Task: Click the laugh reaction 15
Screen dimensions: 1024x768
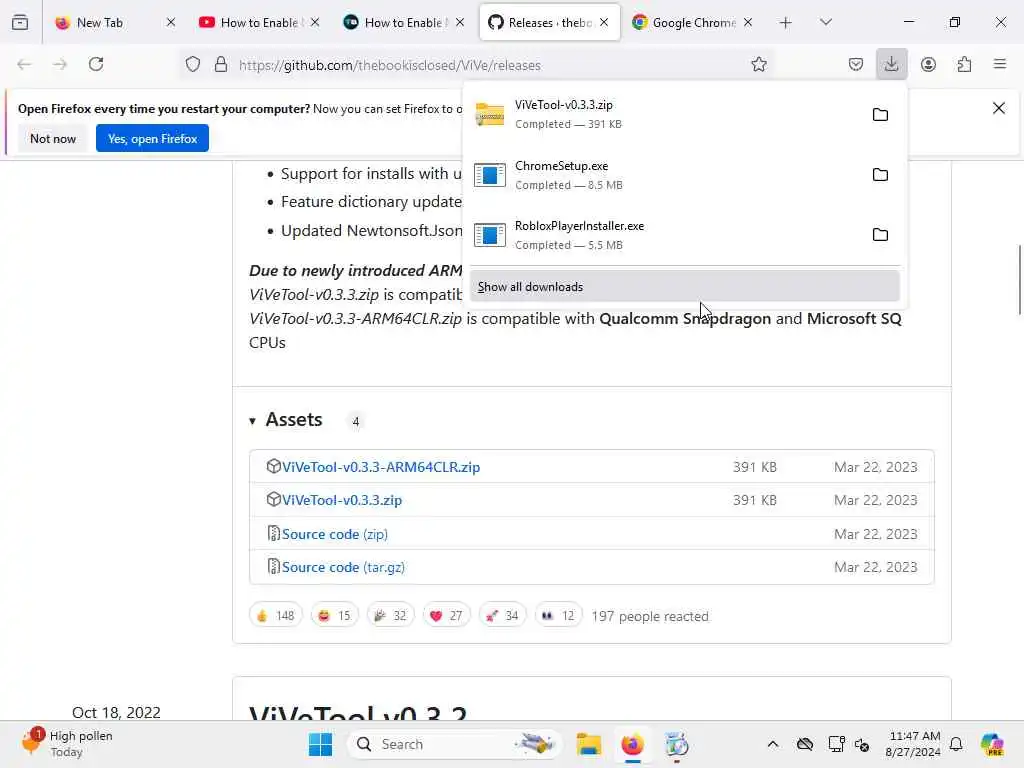Action: 334,615
